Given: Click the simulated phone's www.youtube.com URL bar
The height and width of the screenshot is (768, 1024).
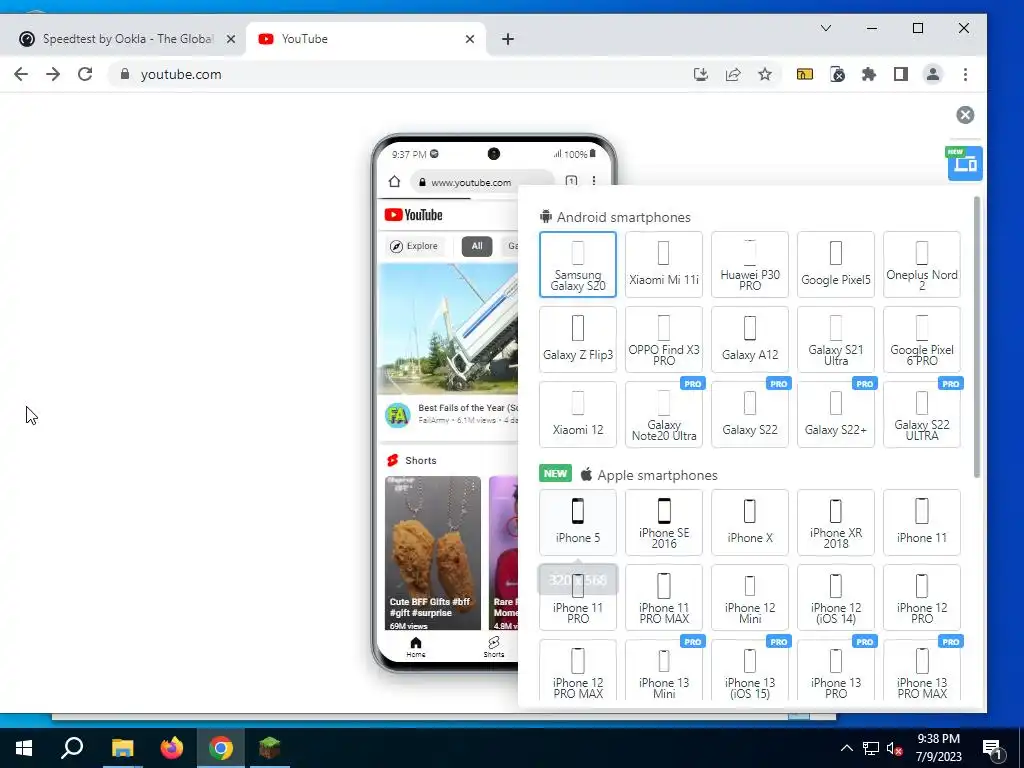Looking at the screenshot, I should point(482,182).
